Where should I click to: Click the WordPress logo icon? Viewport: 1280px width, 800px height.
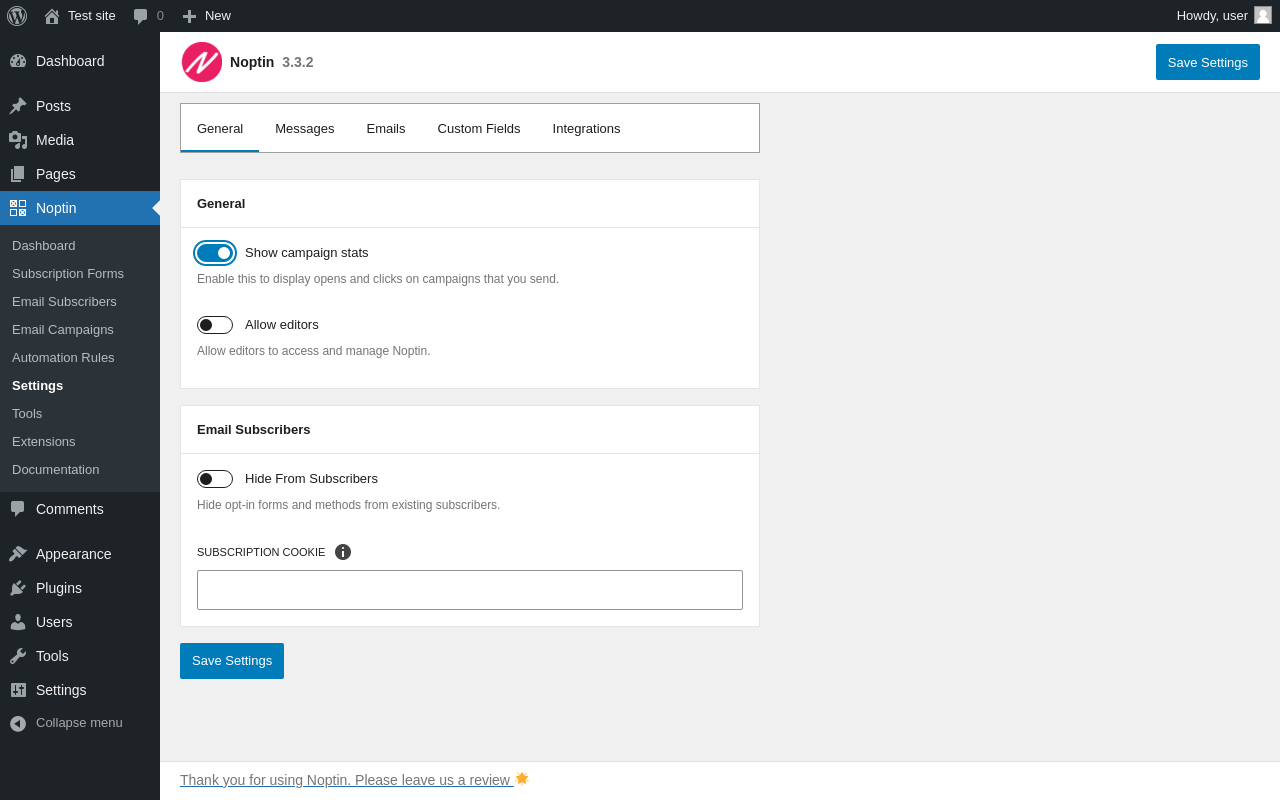pos(17,16)
